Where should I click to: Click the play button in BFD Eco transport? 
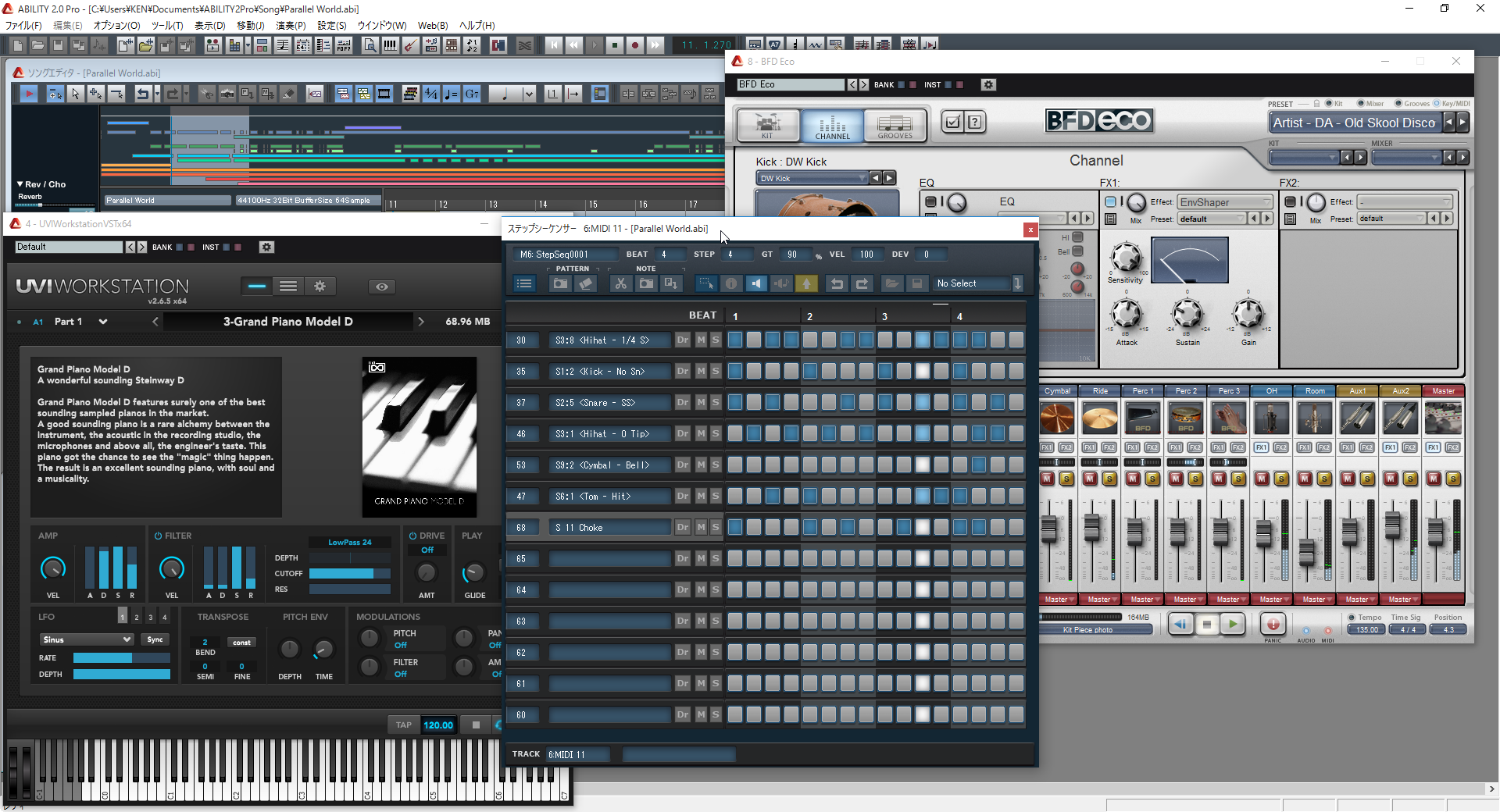[x=1232, y=624]
